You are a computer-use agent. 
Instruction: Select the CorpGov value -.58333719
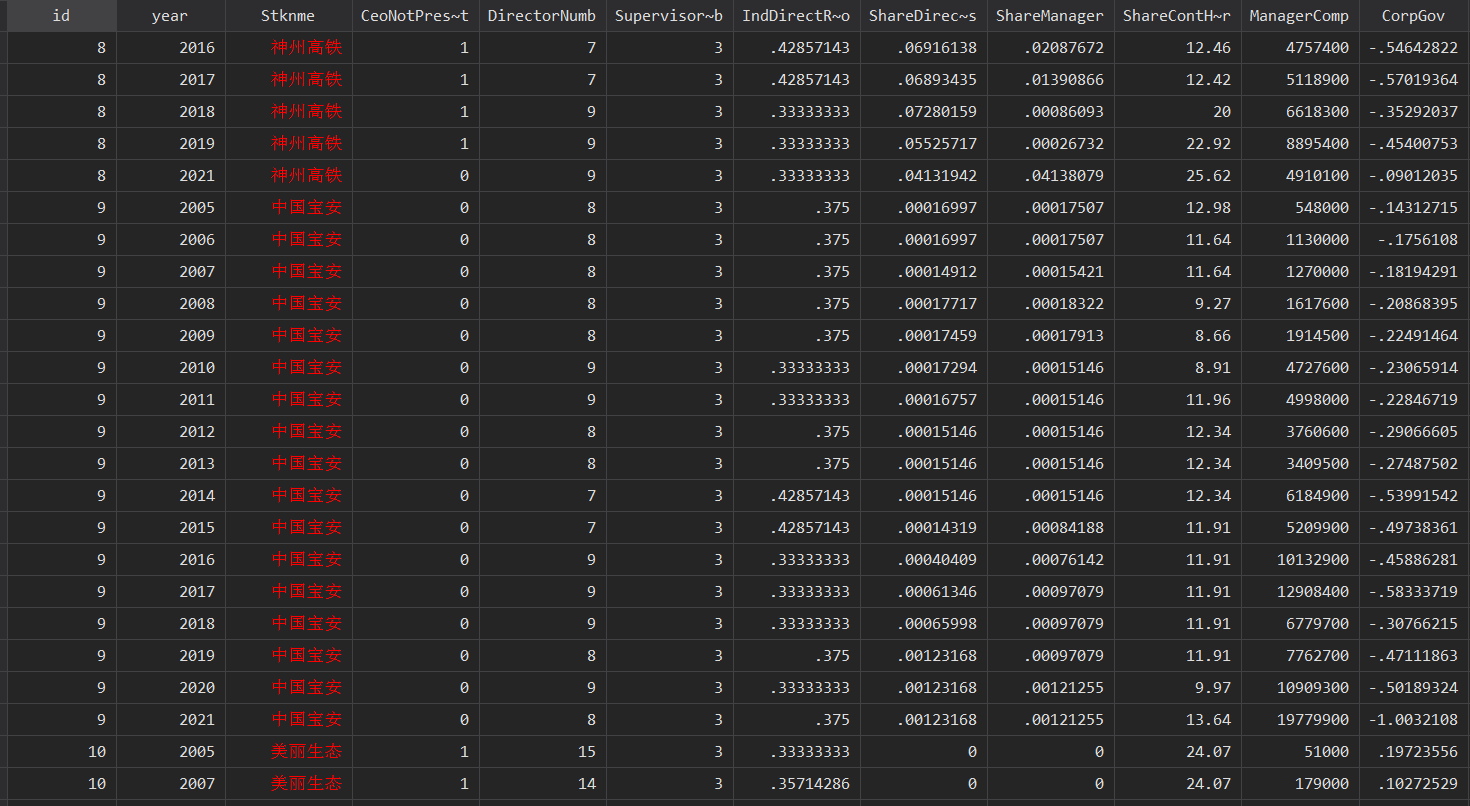1413,592
